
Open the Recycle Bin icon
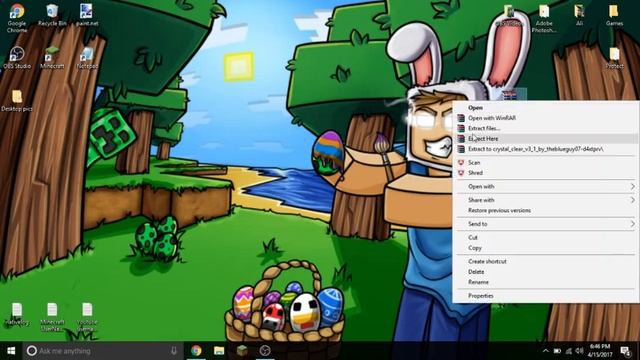tap(52, 16)
